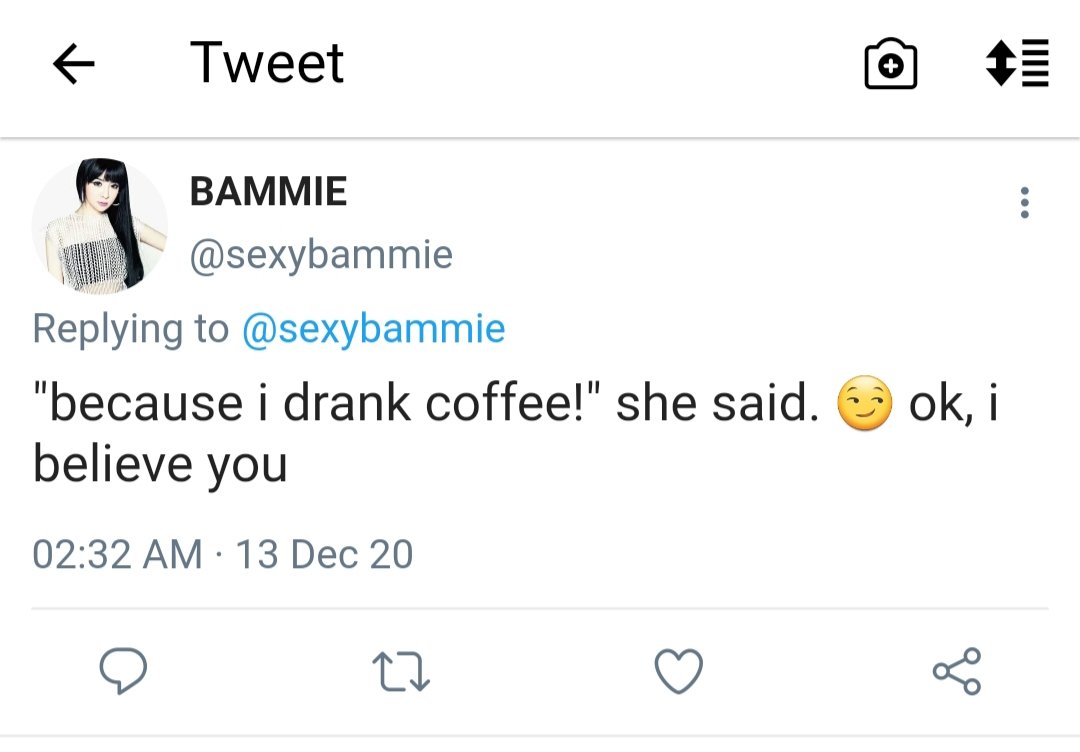Tap the reply speech bubble icon
1080x752 pixels.
[x=124, y=671]
